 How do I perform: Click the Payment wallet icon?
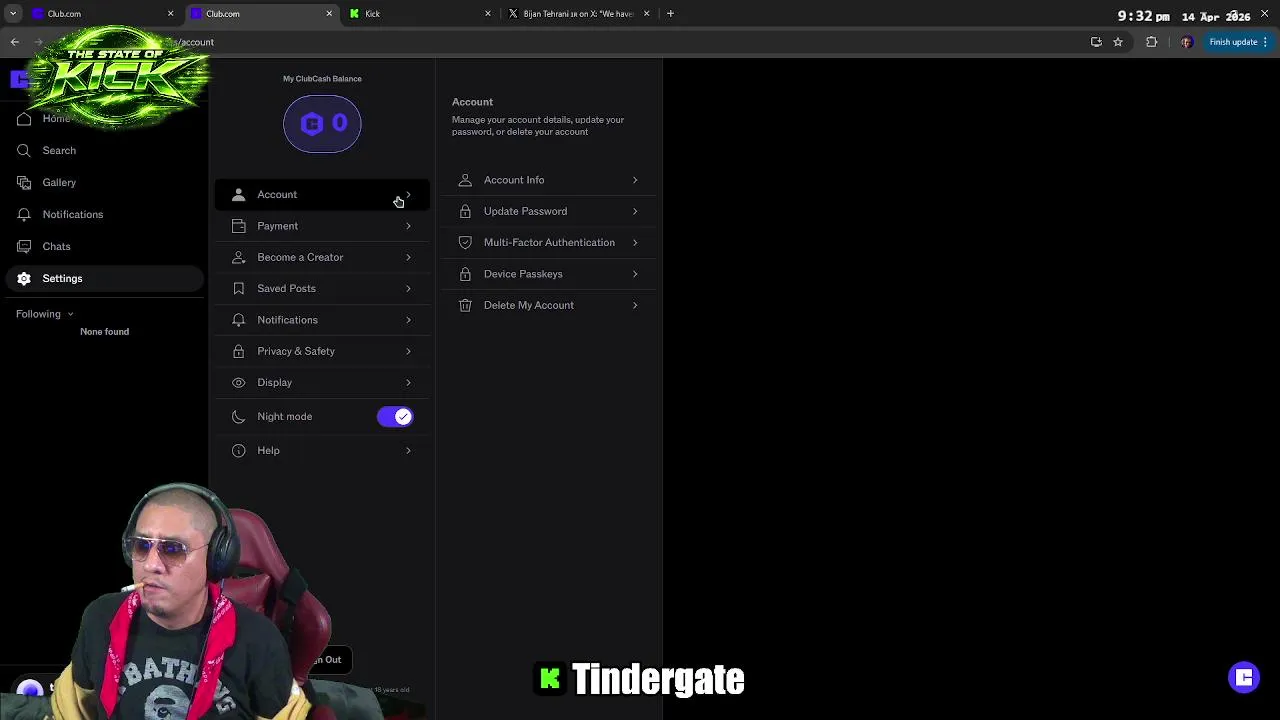(x=238, y=226)
